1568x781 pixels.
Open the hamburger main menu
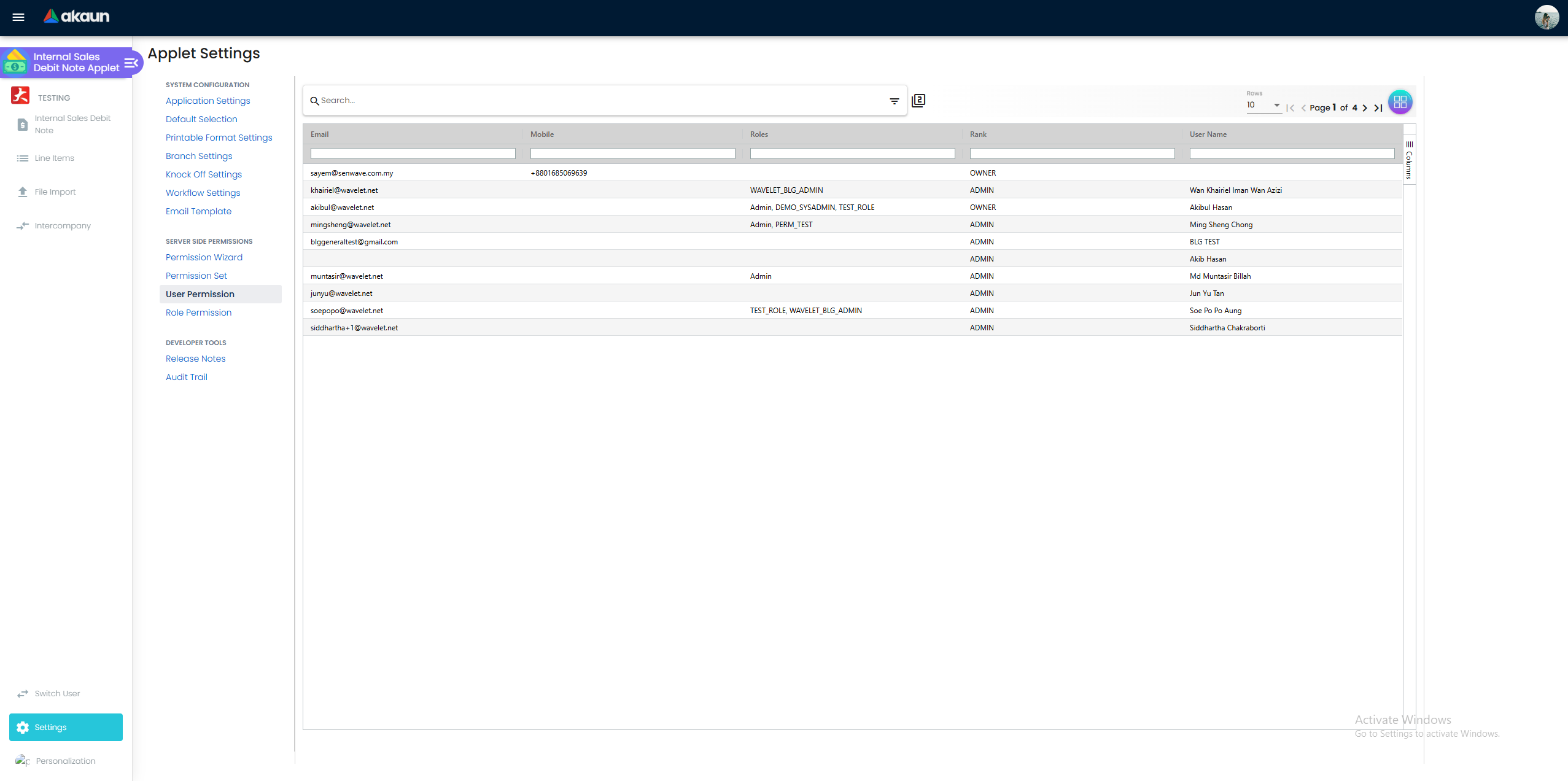[x=18, y=17]
